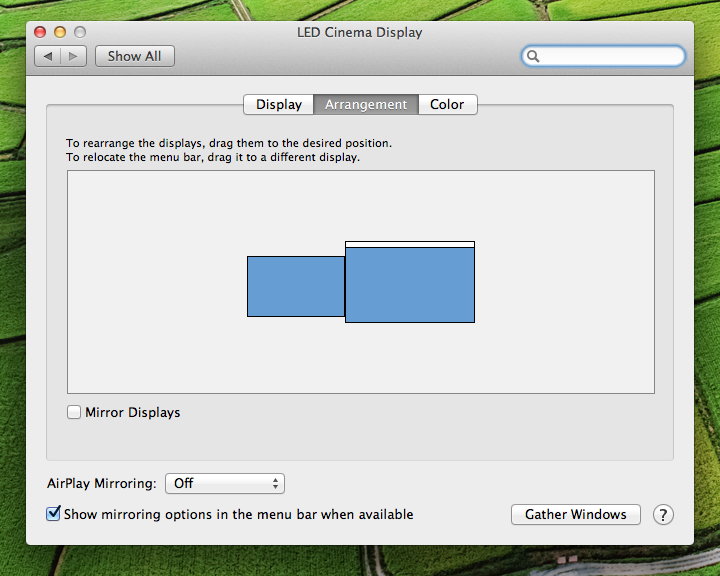Select the smaller left display rectangle
This screenshot has width=720, height=576.
[296, 286]
